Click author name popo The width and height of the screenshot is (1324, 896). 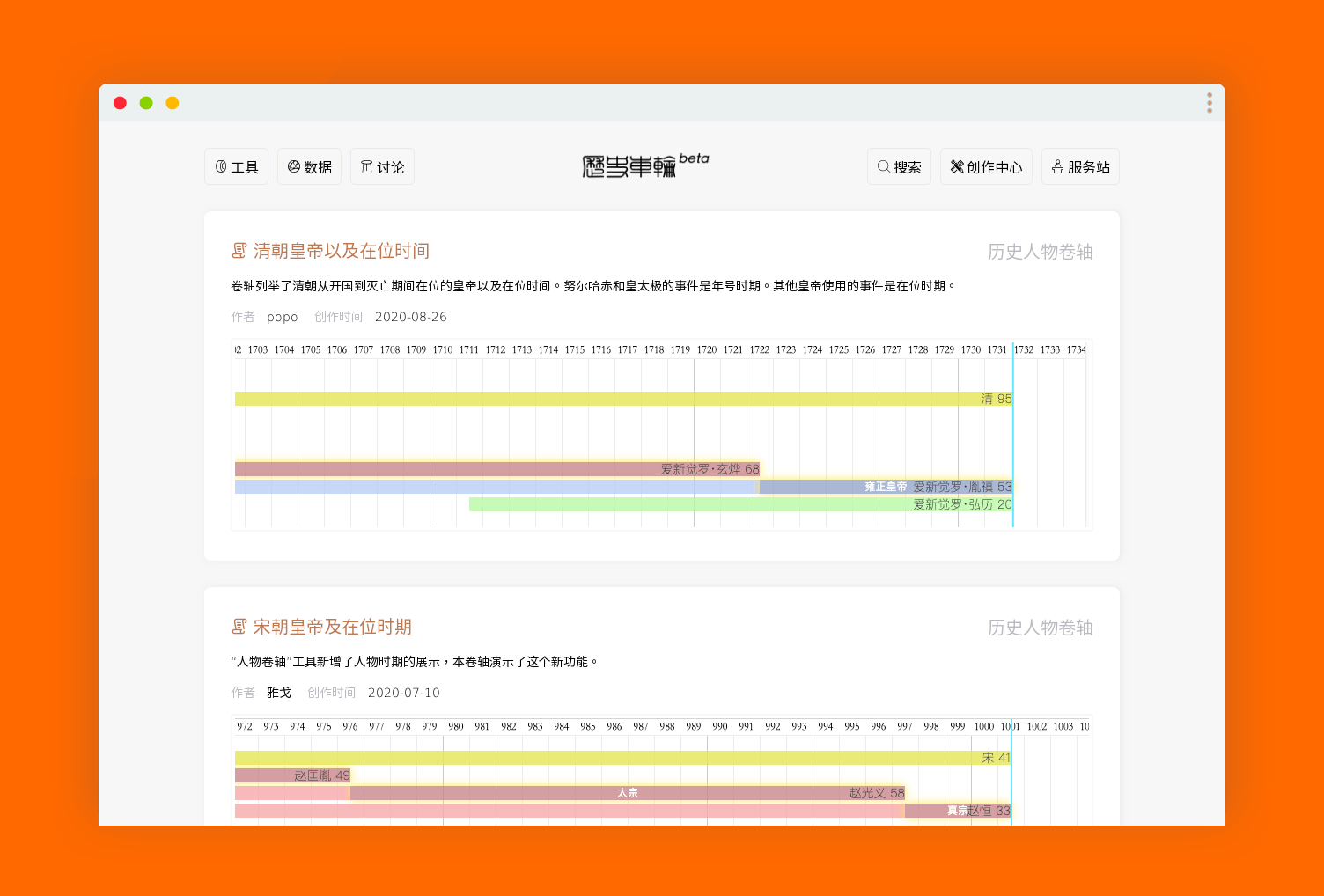tap(283, 317)
